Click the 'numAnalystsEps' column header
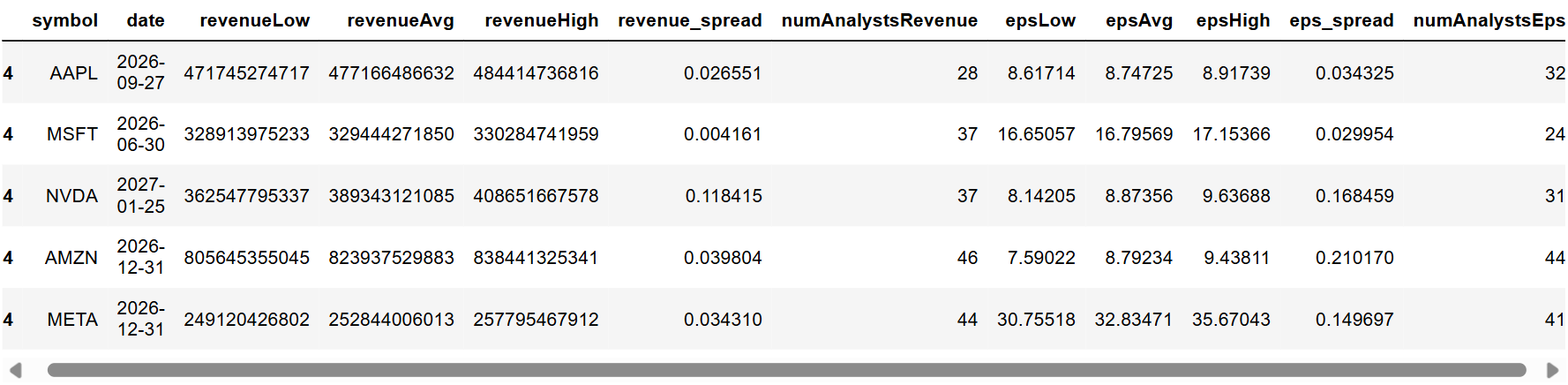The height and width of the screenshot is (385, 1568). (x=1489, y=20)
